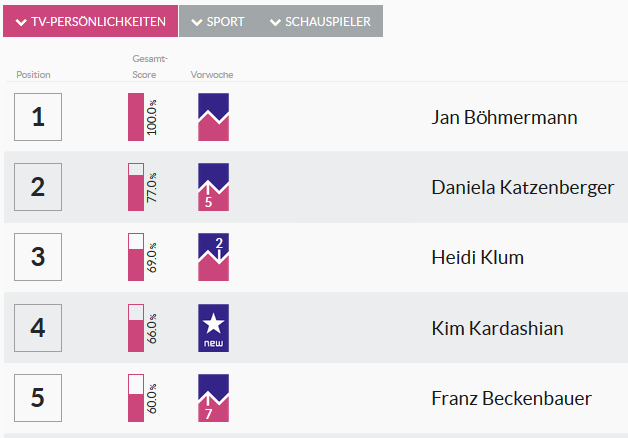Expand the Sport category chevron
Image resolution: width=628 pixels, height=438 pixels.
197,22
